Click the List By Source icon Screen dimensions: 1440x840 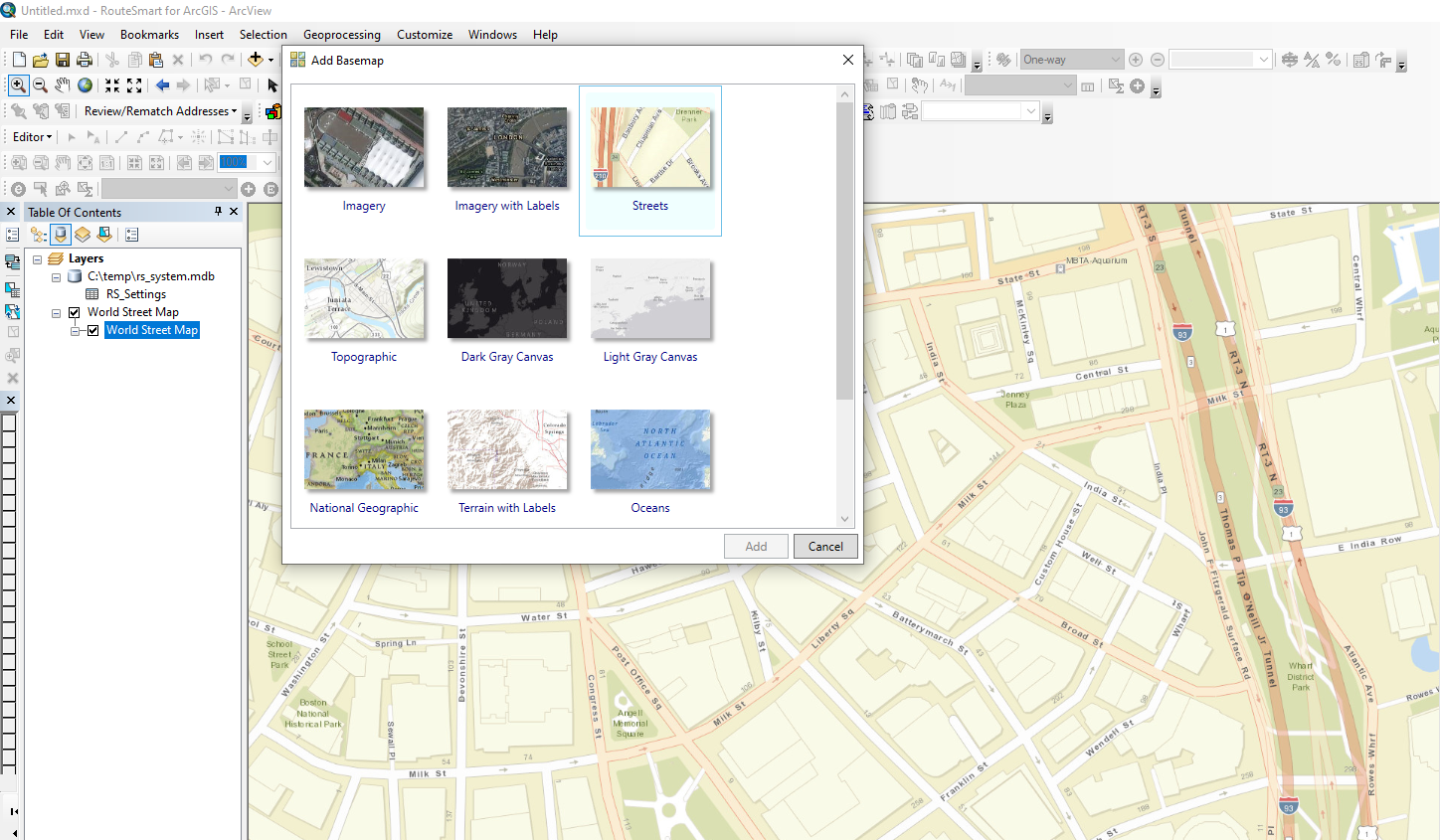(60, 235)
